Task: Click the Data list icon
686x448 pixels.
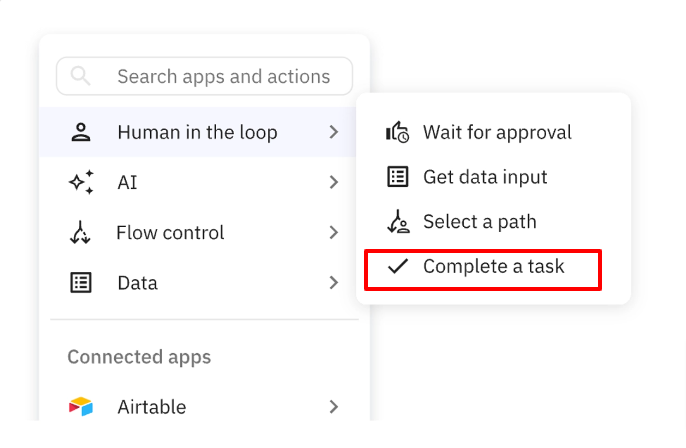Action: [81, 283]
